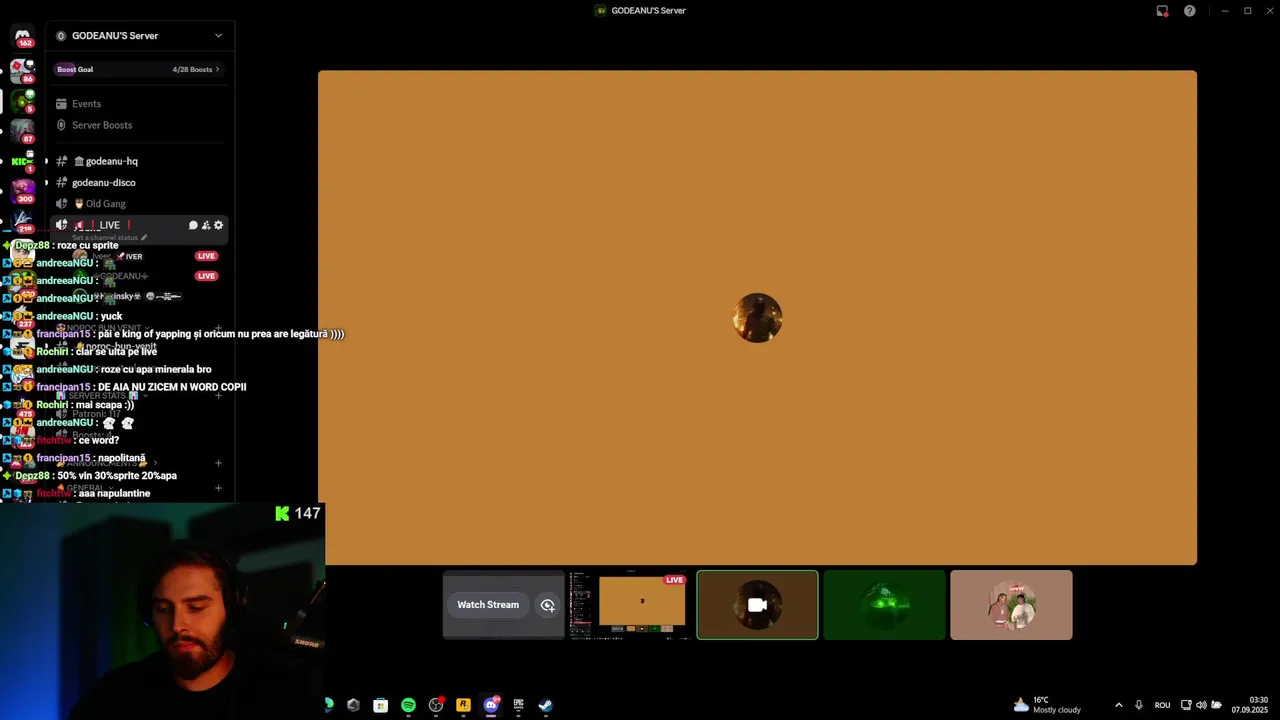Select the green avatar participant tile
1280x720 pixels.
[x=884, y=605]
